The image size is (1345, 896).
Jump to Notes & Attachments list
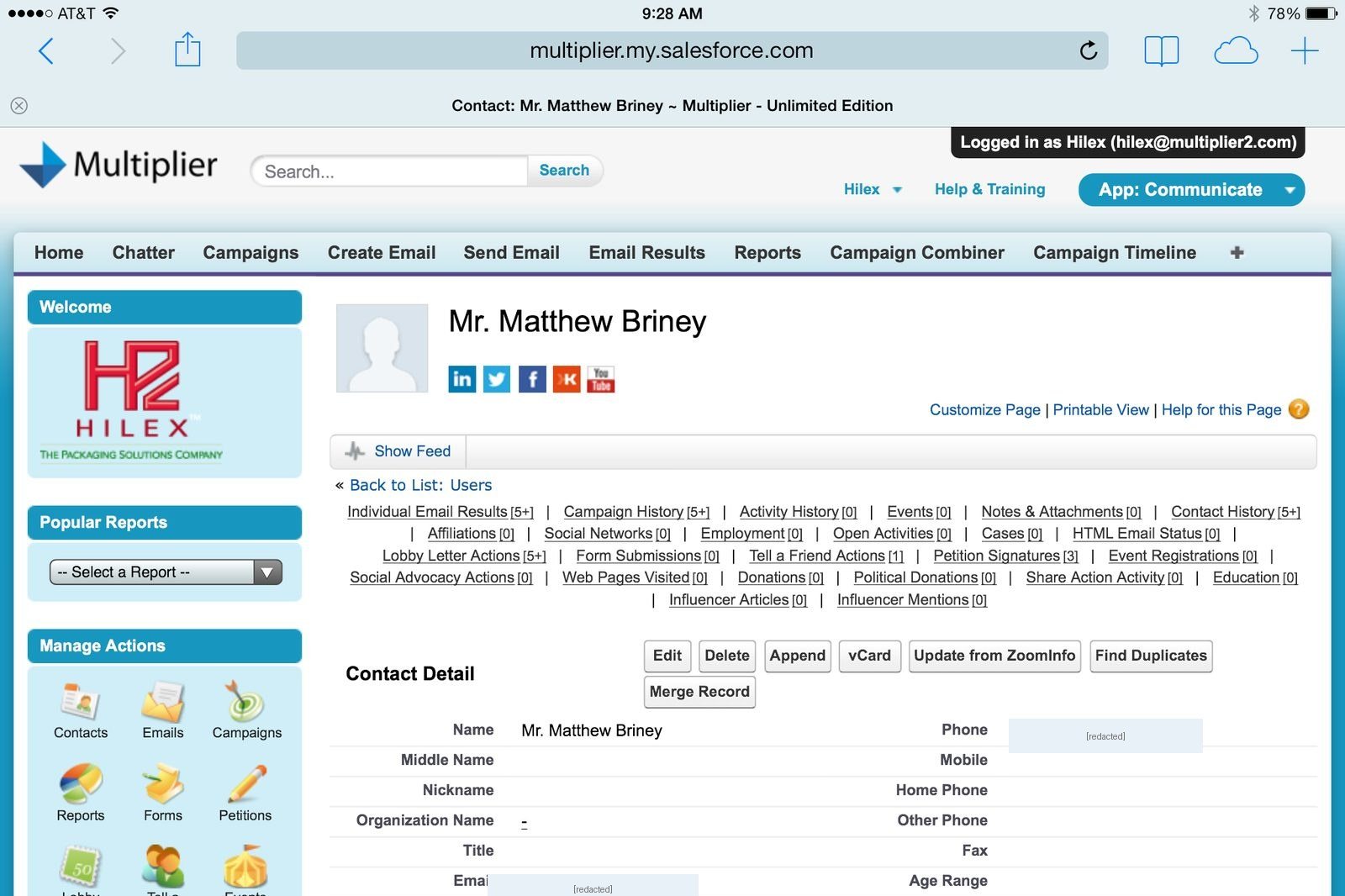(1061, 512)
